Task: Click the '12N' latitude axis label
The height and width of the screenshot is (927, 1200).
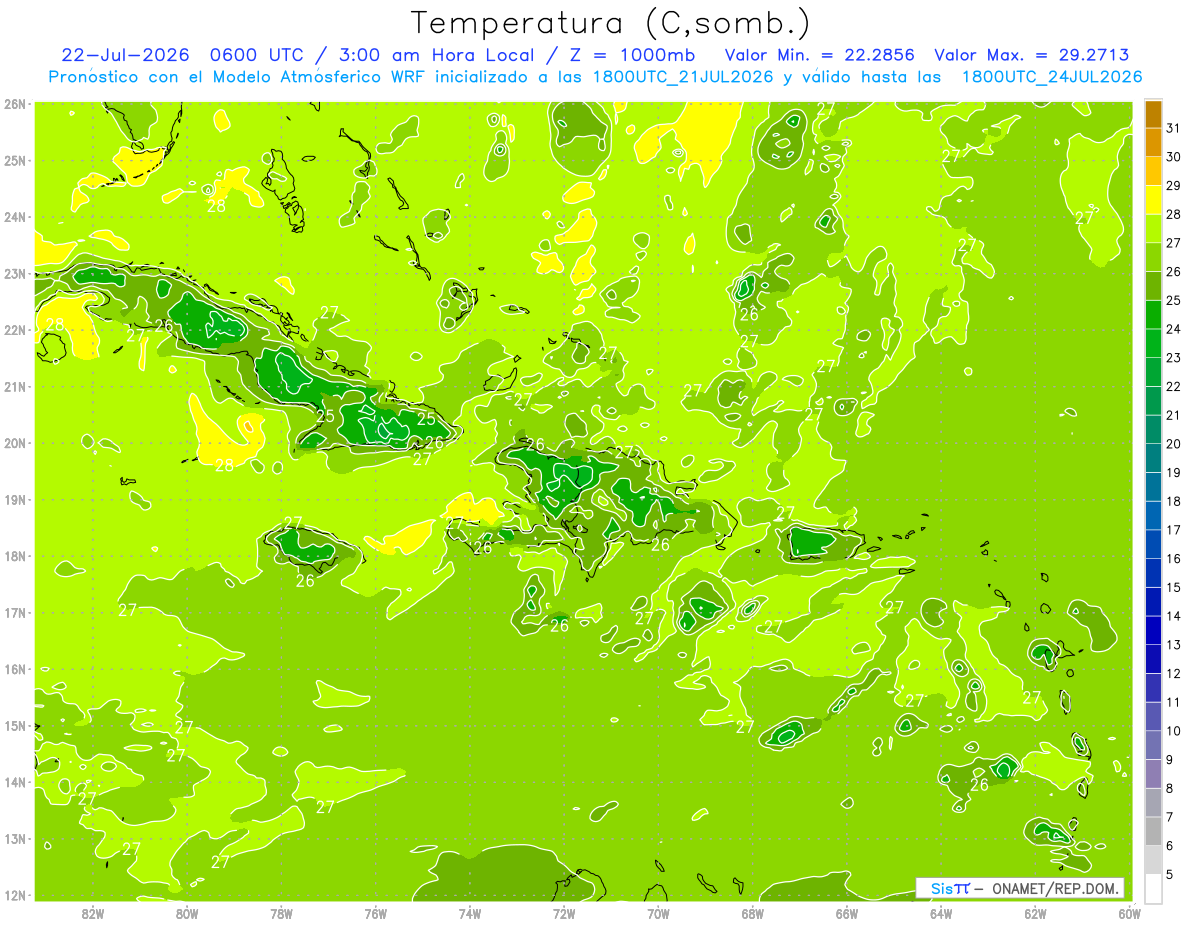Action: pyautogui.click(x=15, y=895)
